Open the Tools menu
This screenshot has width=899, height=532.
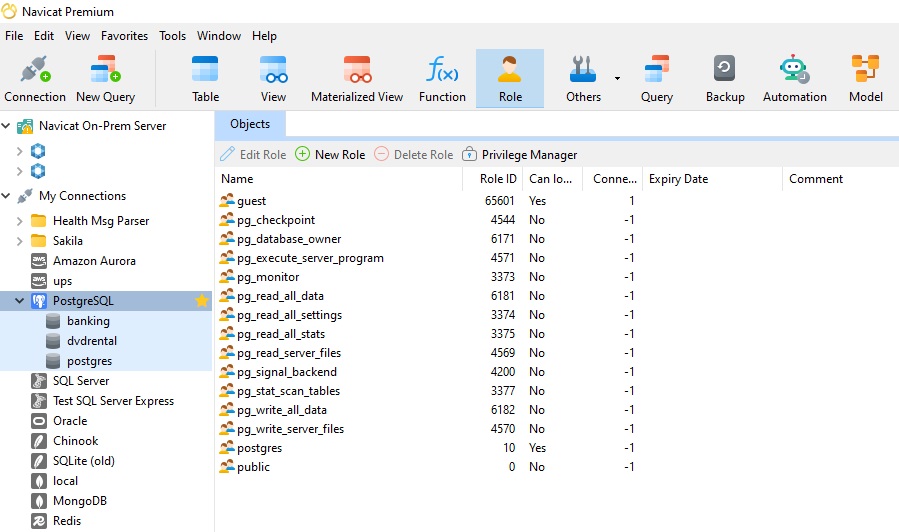172,36
